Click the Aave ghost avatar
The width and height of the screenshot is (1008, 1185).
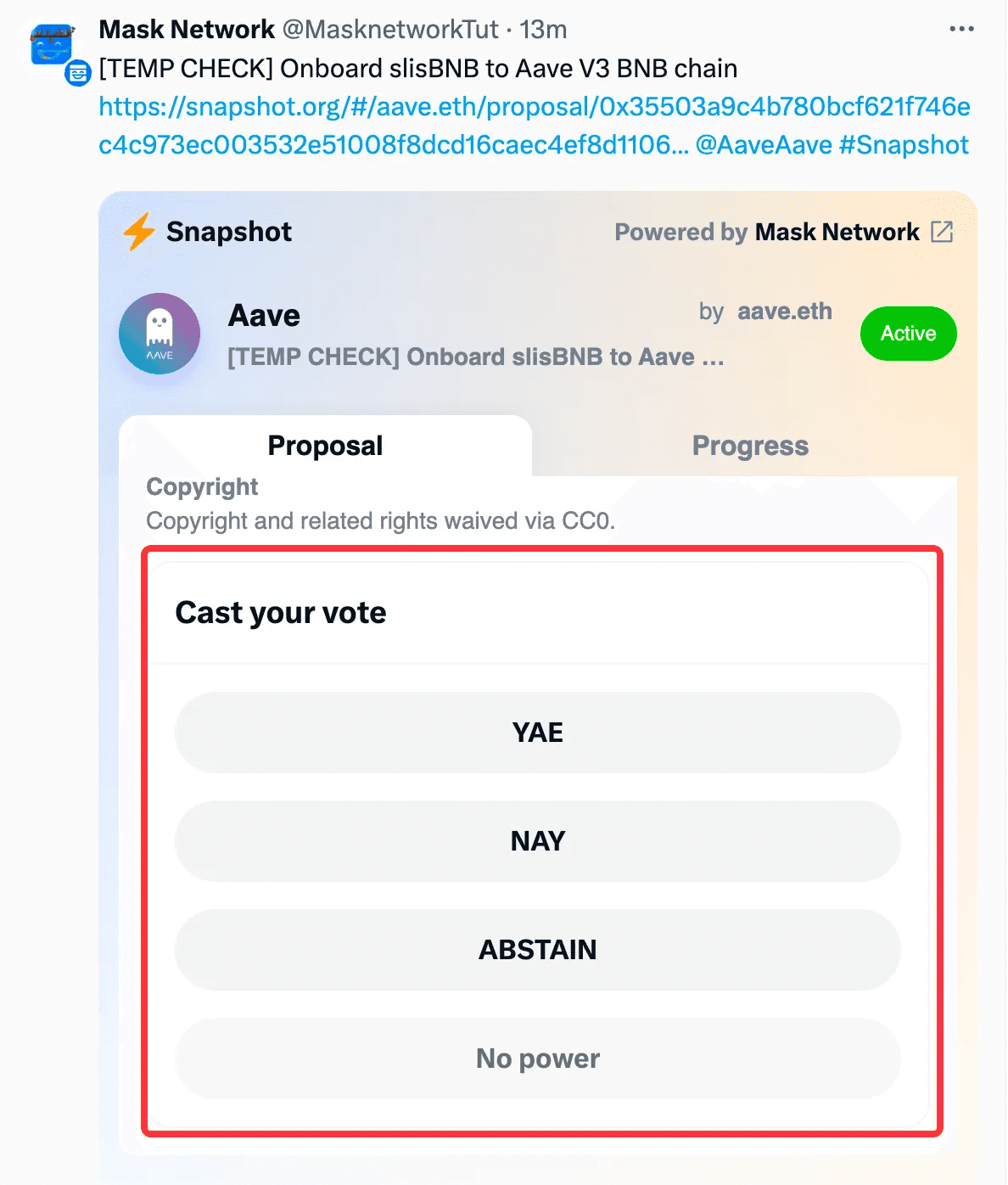tap(160, 334)
